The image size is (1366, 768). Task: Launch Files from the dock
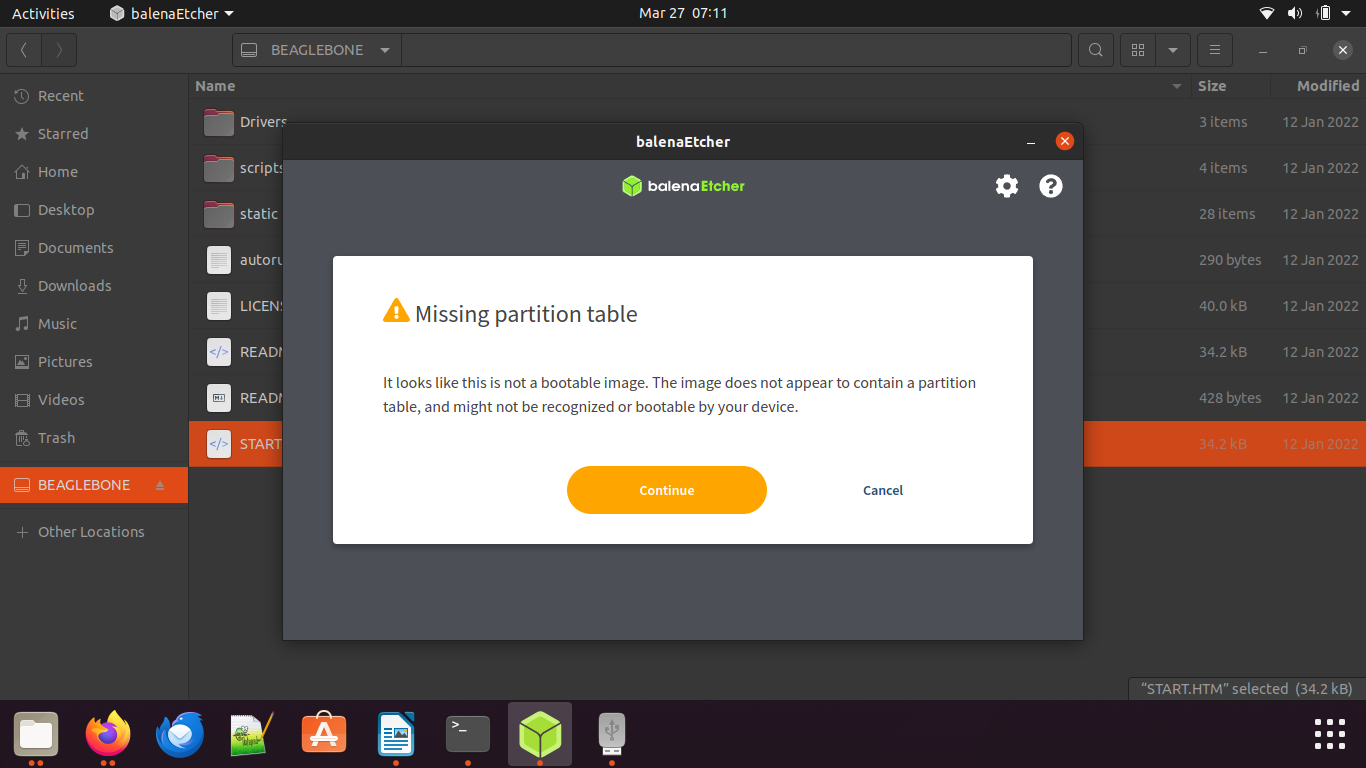pyautogui.click(x=36, y=736)
